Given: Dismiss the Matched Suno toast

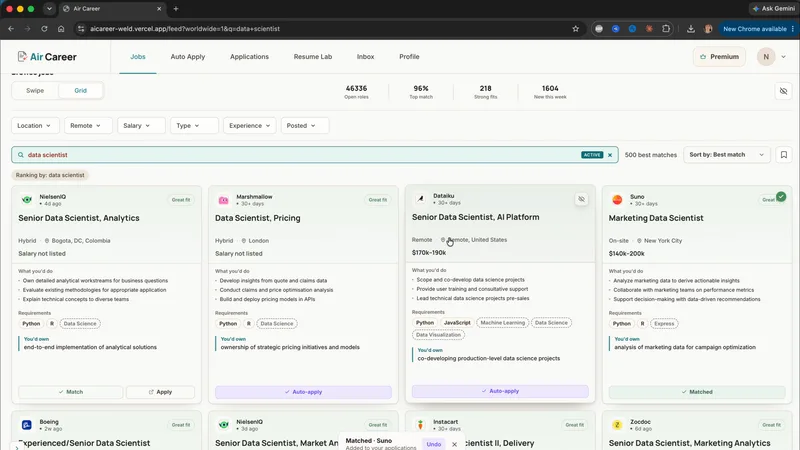Looking at the screenshot, I should point(454,444).
